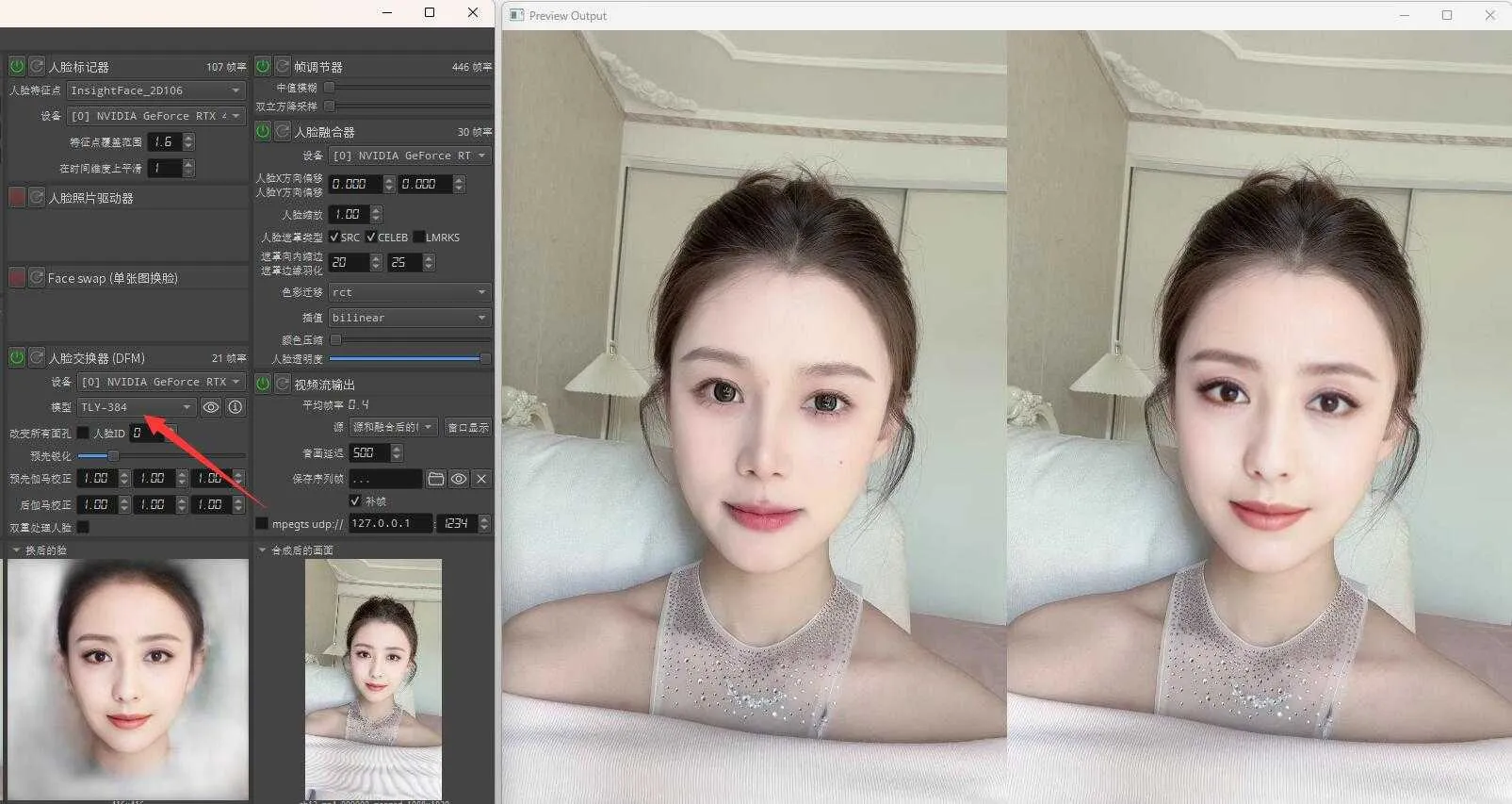Click stepper arrows of 人脸缩放
The image size is (1512, 804).
click(377, 214)
